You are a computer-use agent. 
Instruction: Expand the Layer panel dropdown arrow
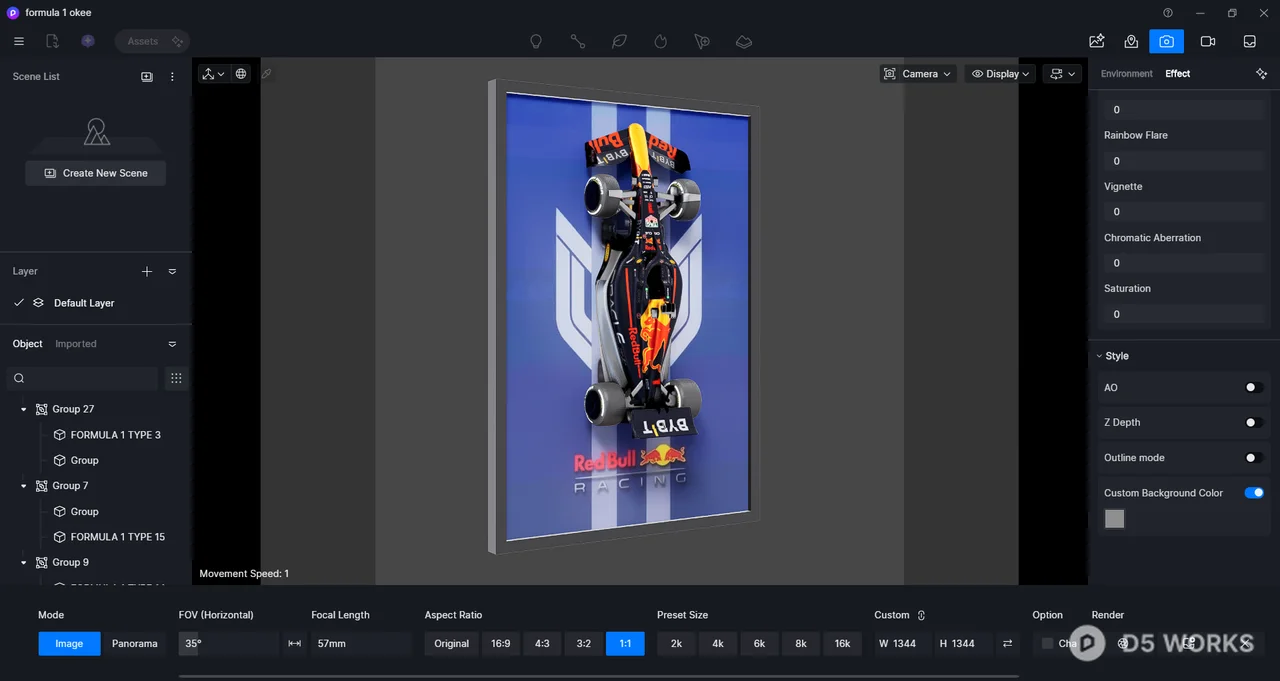(x=172, y=271)
